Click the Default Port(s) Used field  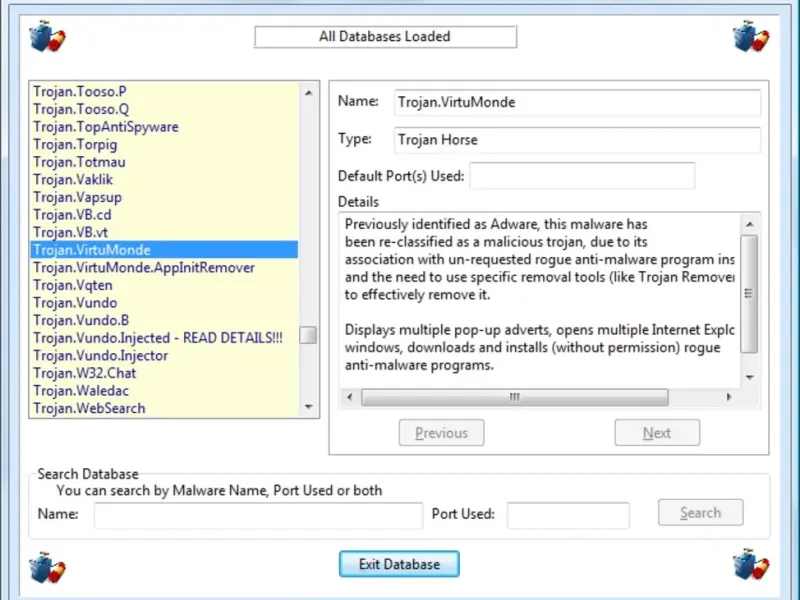click(582, 176)
